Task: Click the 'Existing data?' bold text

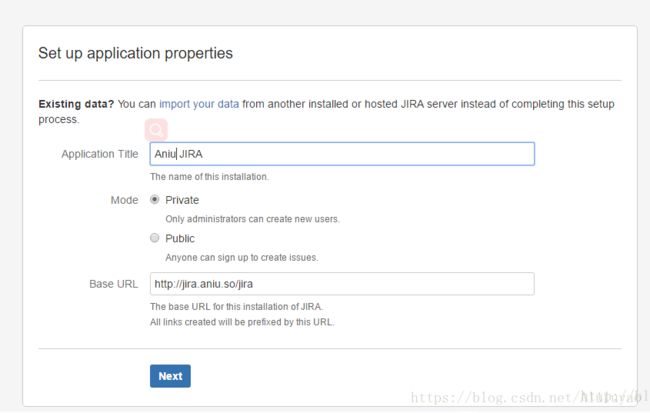Action: tap(76, 104)
